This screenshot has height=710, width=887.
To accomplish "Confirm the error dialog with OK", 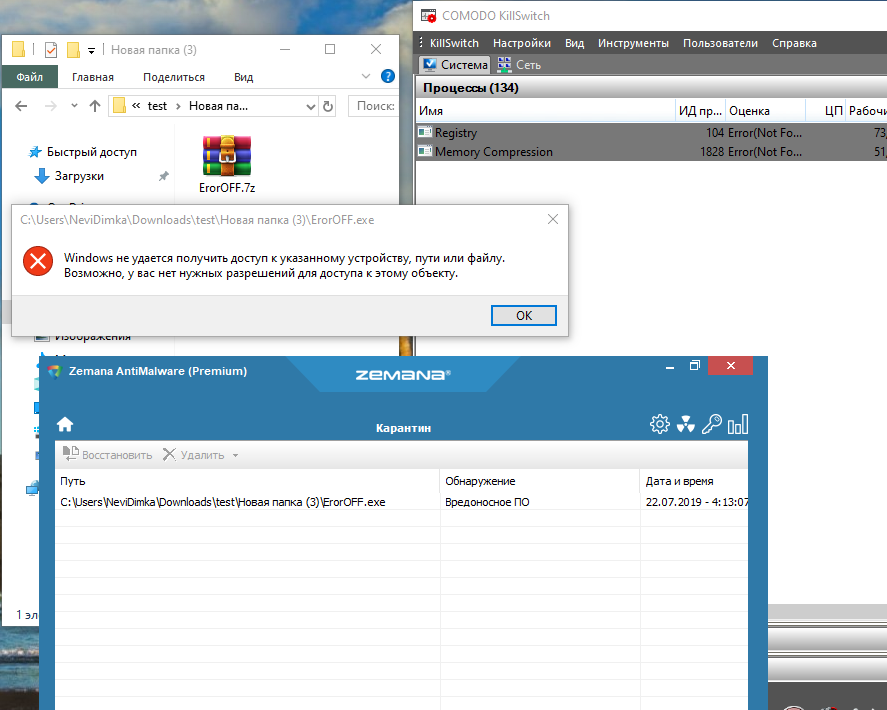I will point(524,316).
